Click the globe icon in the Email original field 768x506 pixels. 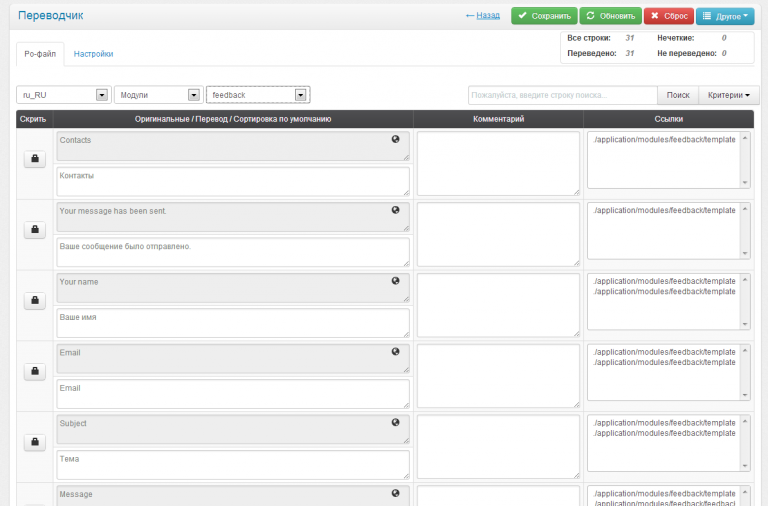point(395,351)
